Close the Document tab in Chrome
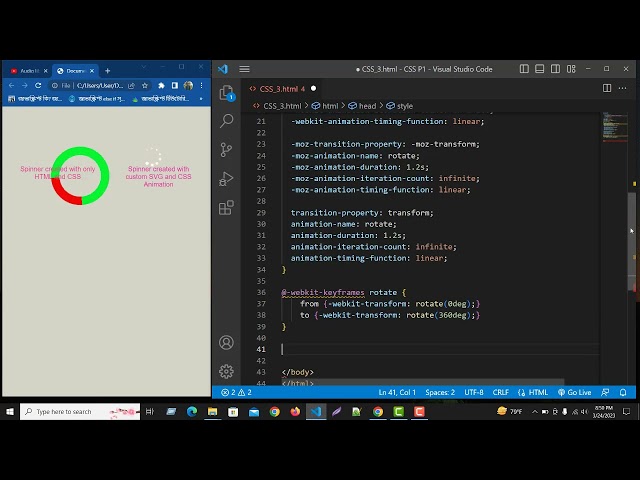Screen dimensions: 640x480 pyautogui.click(x=92, y=71)
